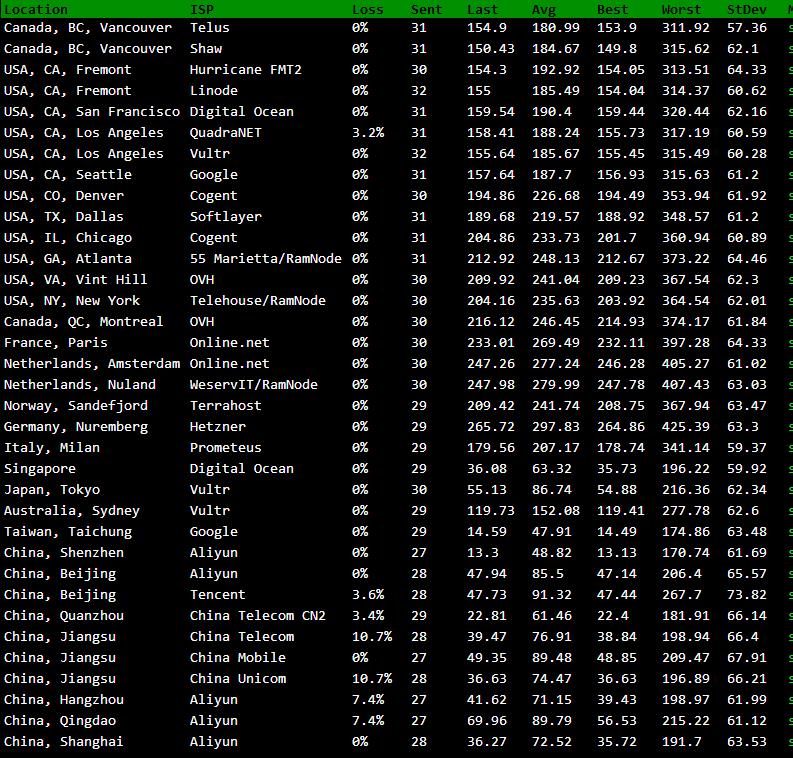Click China, Shanghai location
Viewport: 793px width, 758px height.
(x=63, y=742)
